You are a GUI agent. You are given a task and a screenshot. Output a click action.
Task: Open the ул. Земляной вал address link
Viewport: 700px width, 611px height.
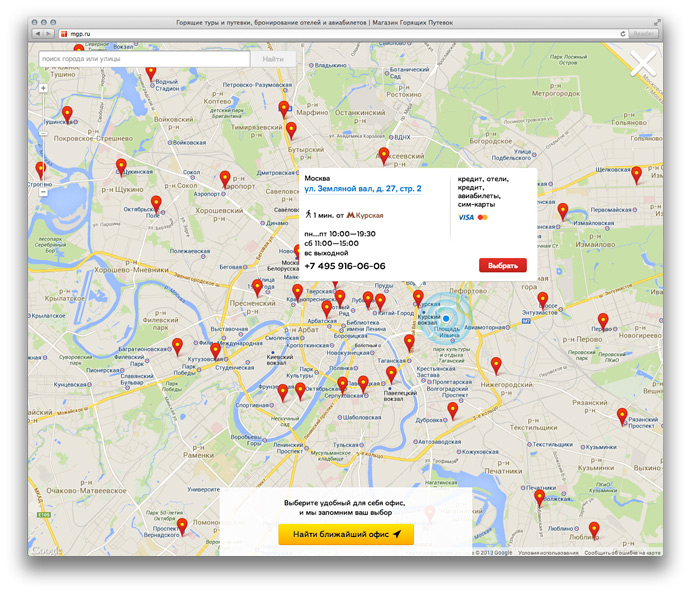tap(362, 188)
